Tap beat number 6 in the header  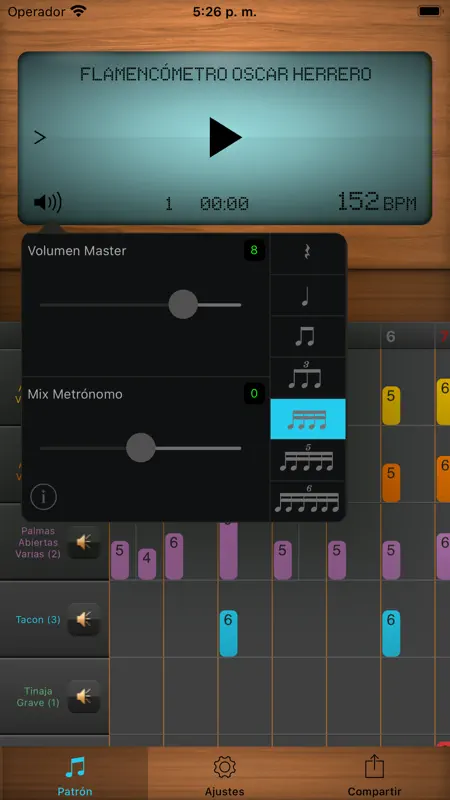pos(391,336)
